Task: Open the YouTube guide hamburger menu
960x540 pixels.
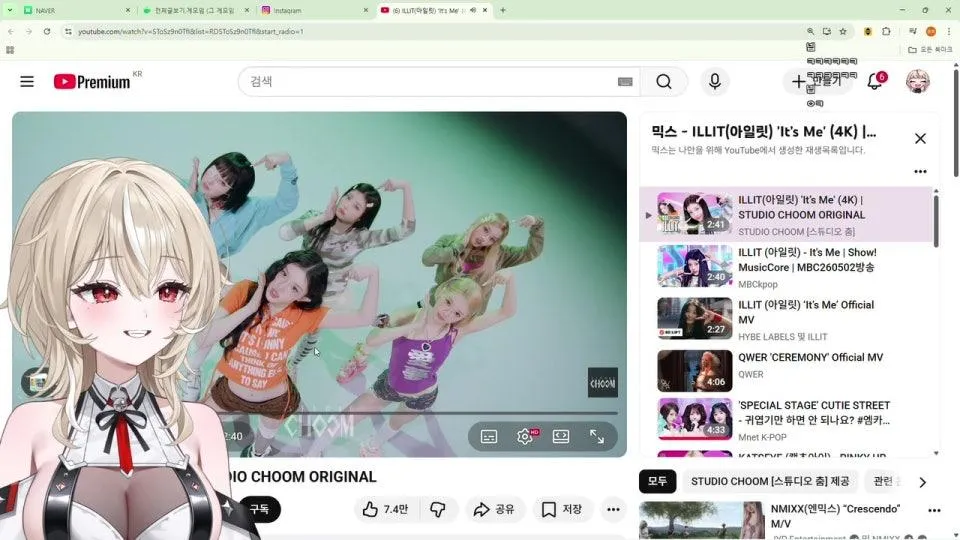Action: [27, 81]
